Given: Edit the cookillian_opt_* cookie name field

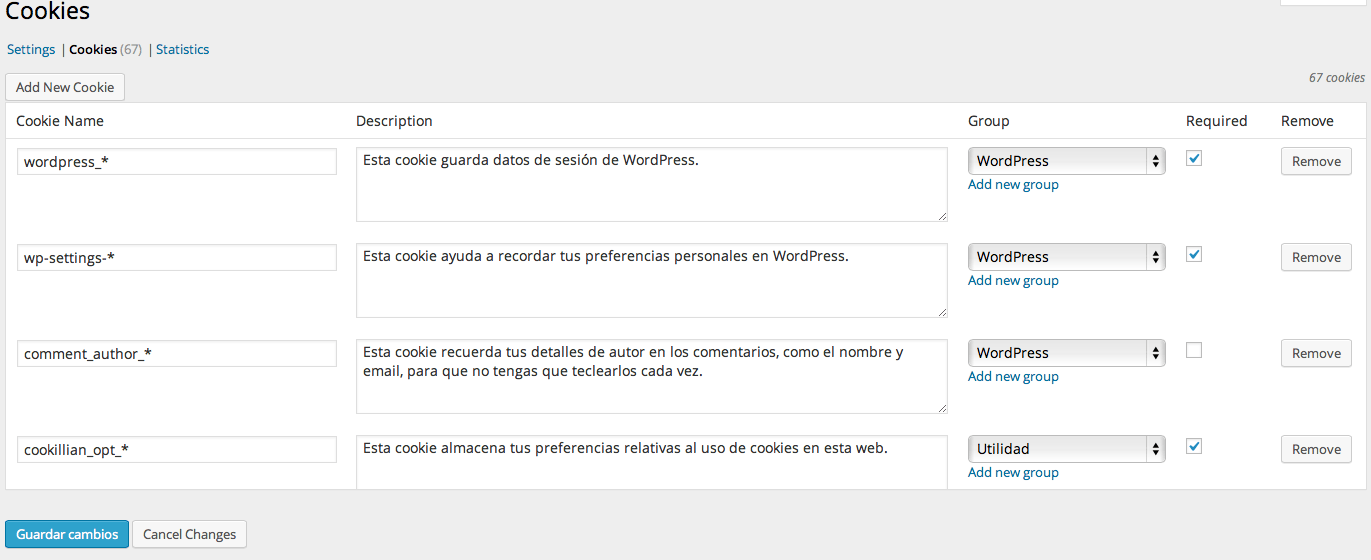Looking at the screenshot, I should (177, 449).
